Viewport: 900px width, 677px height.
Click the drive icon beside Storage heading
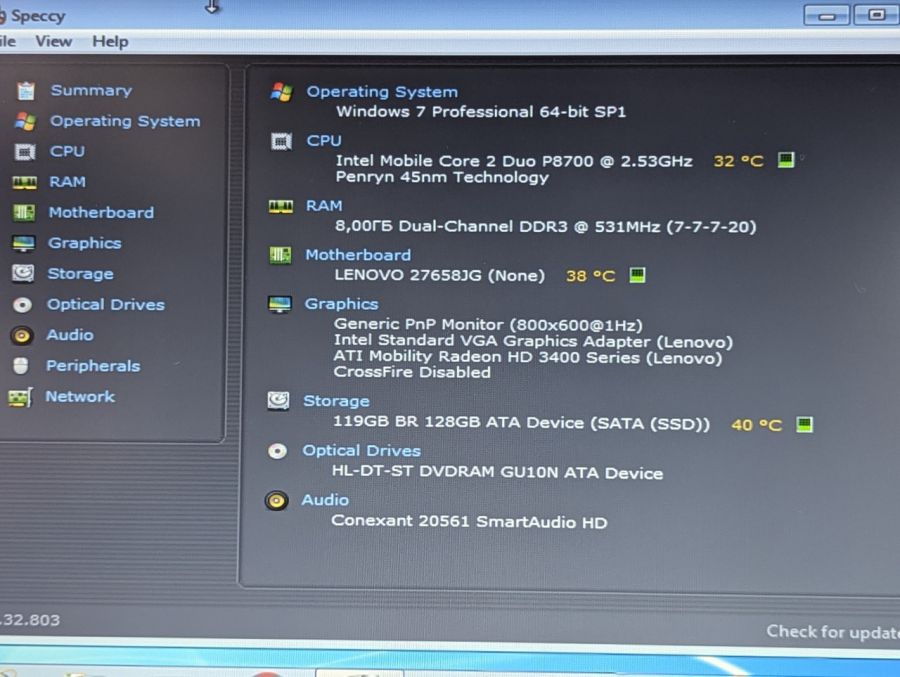click(x=278, y=400)
